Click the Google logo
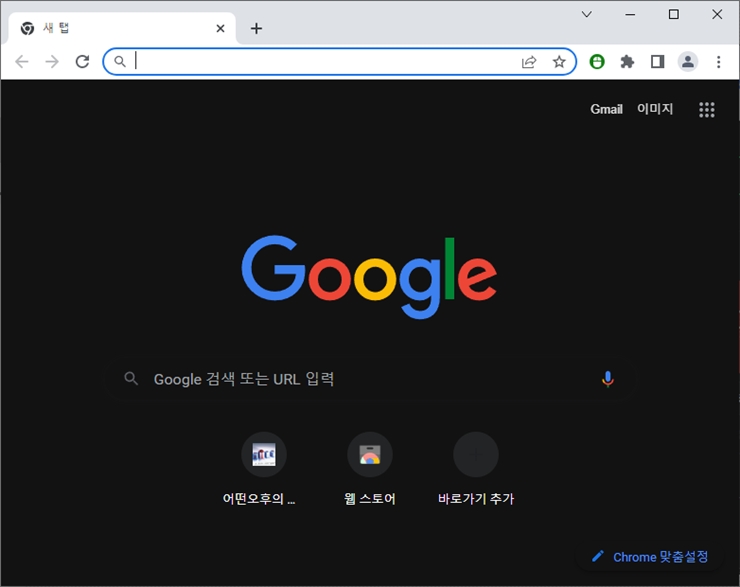This screenshot has width=740, height=587. 369,277
